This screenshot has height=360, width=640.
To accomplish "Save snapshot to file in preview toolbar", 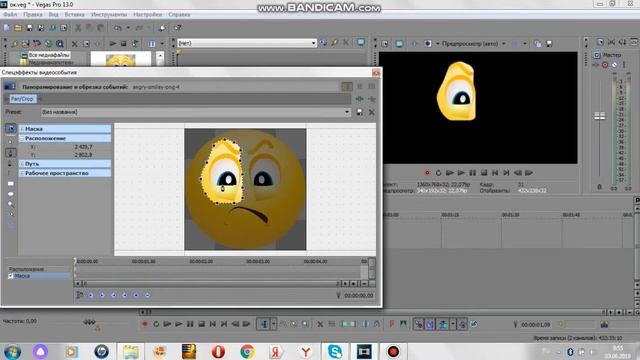I will coord(549,44).
